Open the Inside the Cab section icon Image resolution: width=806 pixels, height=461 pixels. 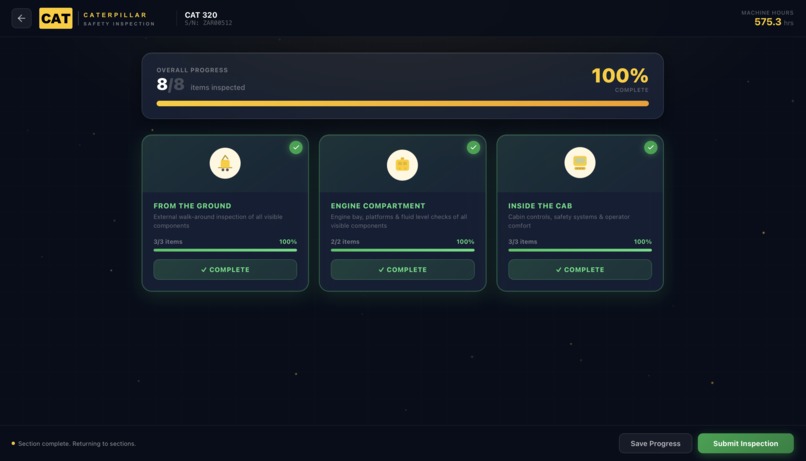[580, 162]
